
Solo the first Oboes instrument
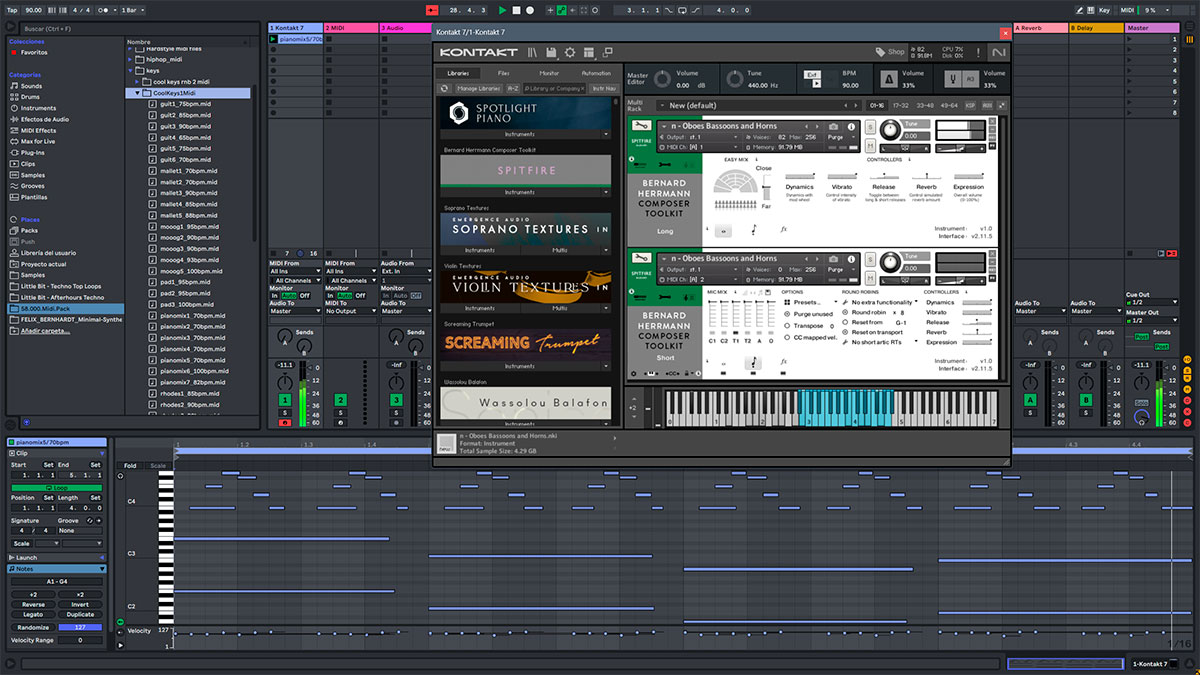870,127
